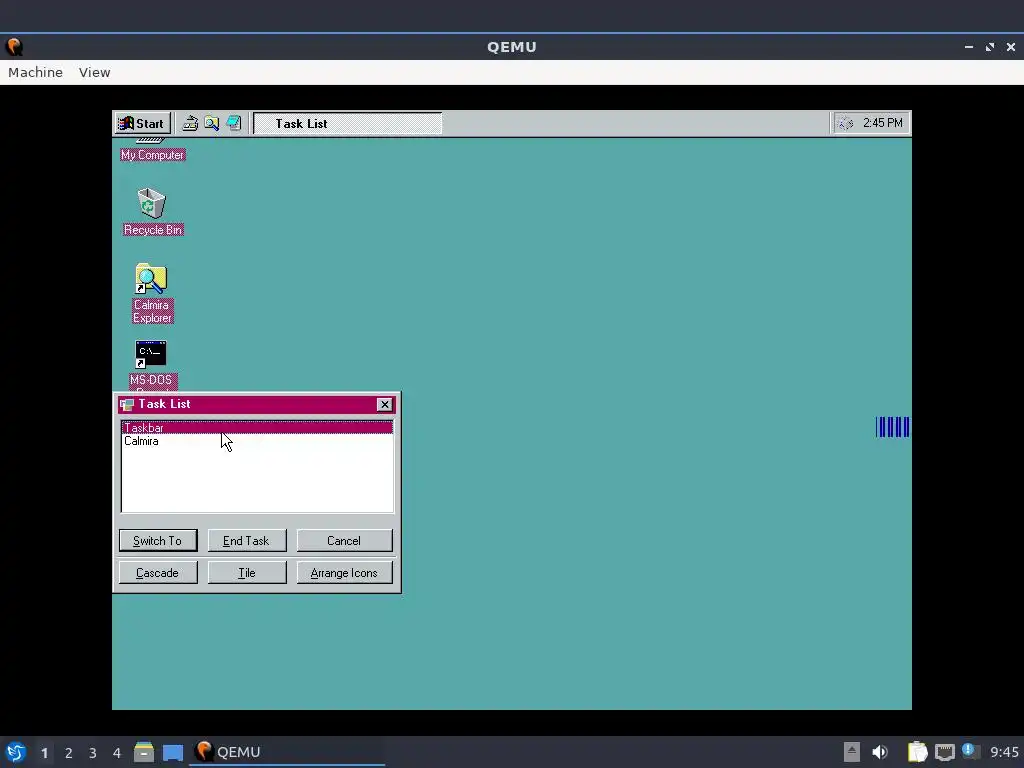Open the QEMU View menu
The width and height of the screenshot is (1024, 768).
point(95,72)
